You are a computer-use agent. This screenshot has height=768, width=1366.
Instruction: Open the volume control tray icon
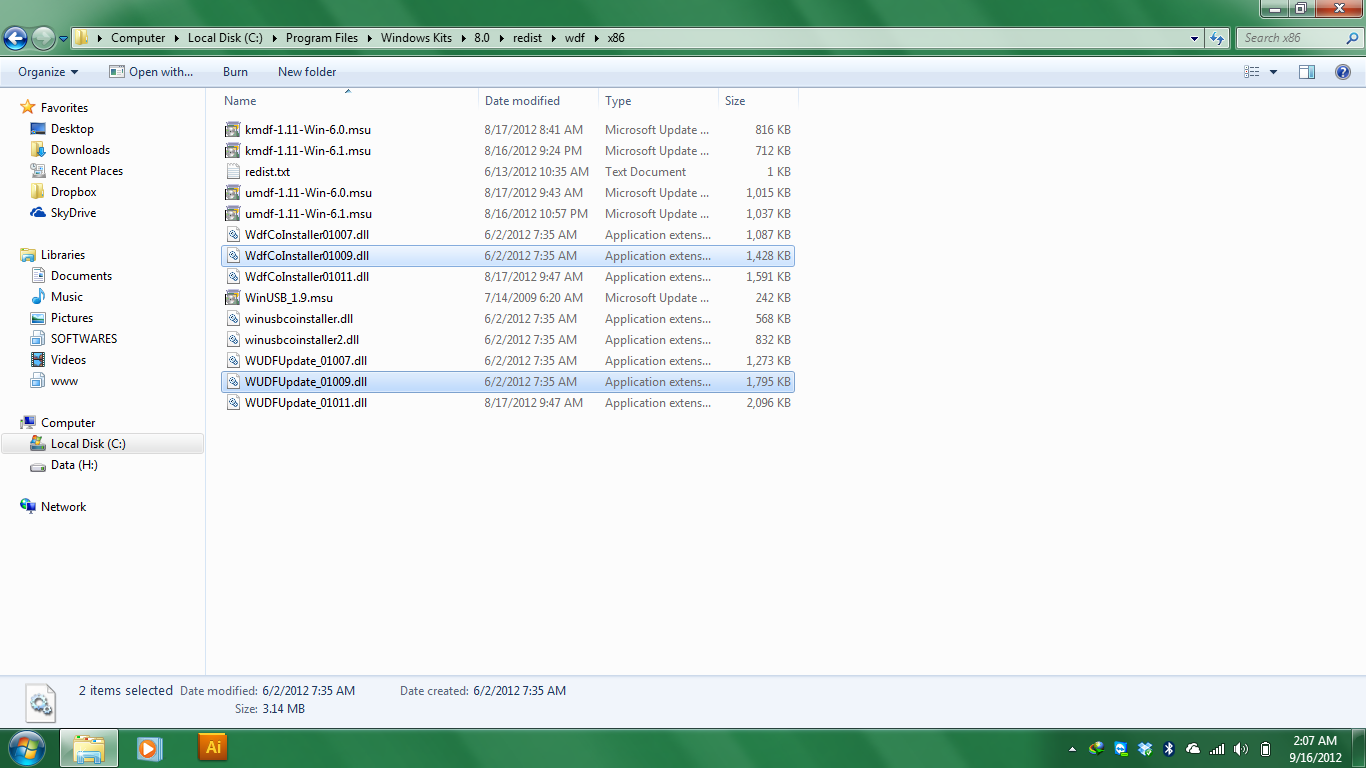1241,749
